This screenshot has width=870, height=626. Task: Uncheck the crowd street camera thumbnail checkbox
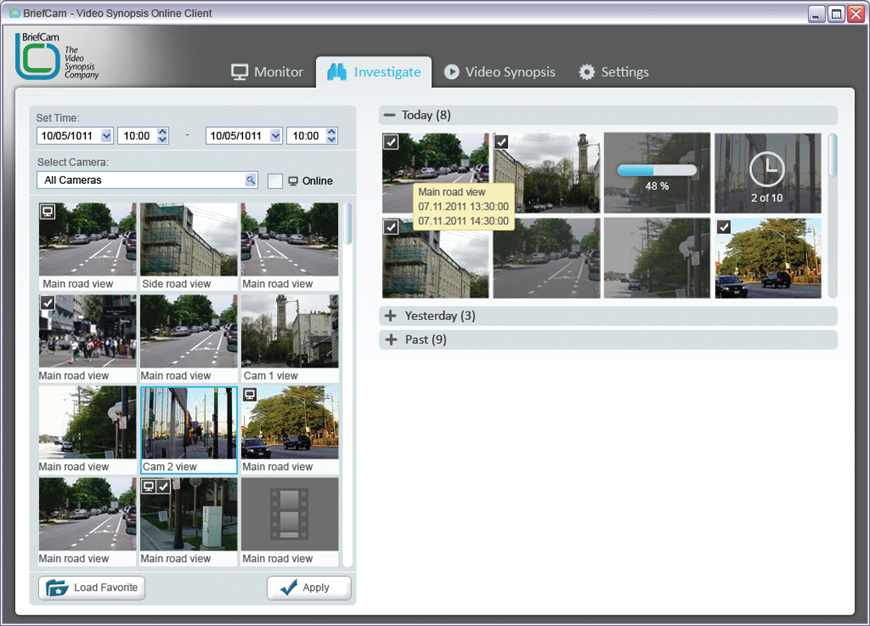(x=47, y=302)
